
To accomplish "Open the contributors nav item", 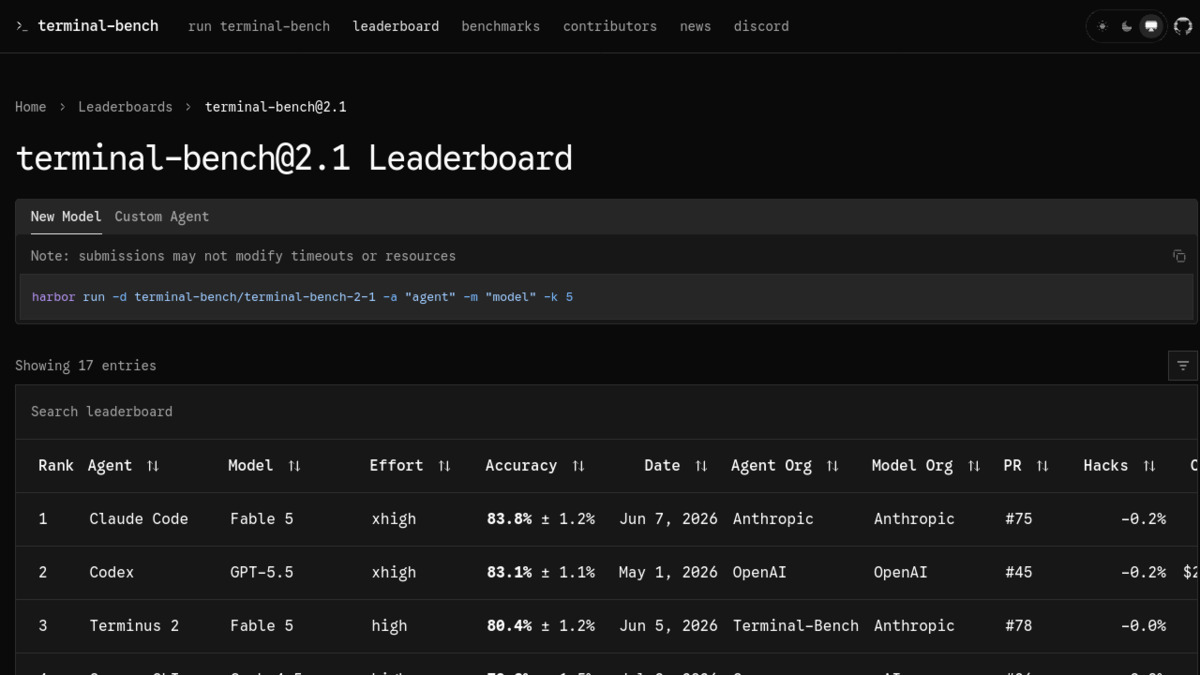I will (610, 27).
